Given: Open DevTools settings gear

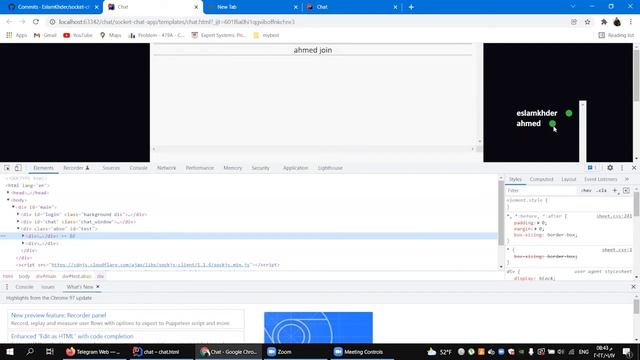Looking at the screenshot, I should [610, 168].
